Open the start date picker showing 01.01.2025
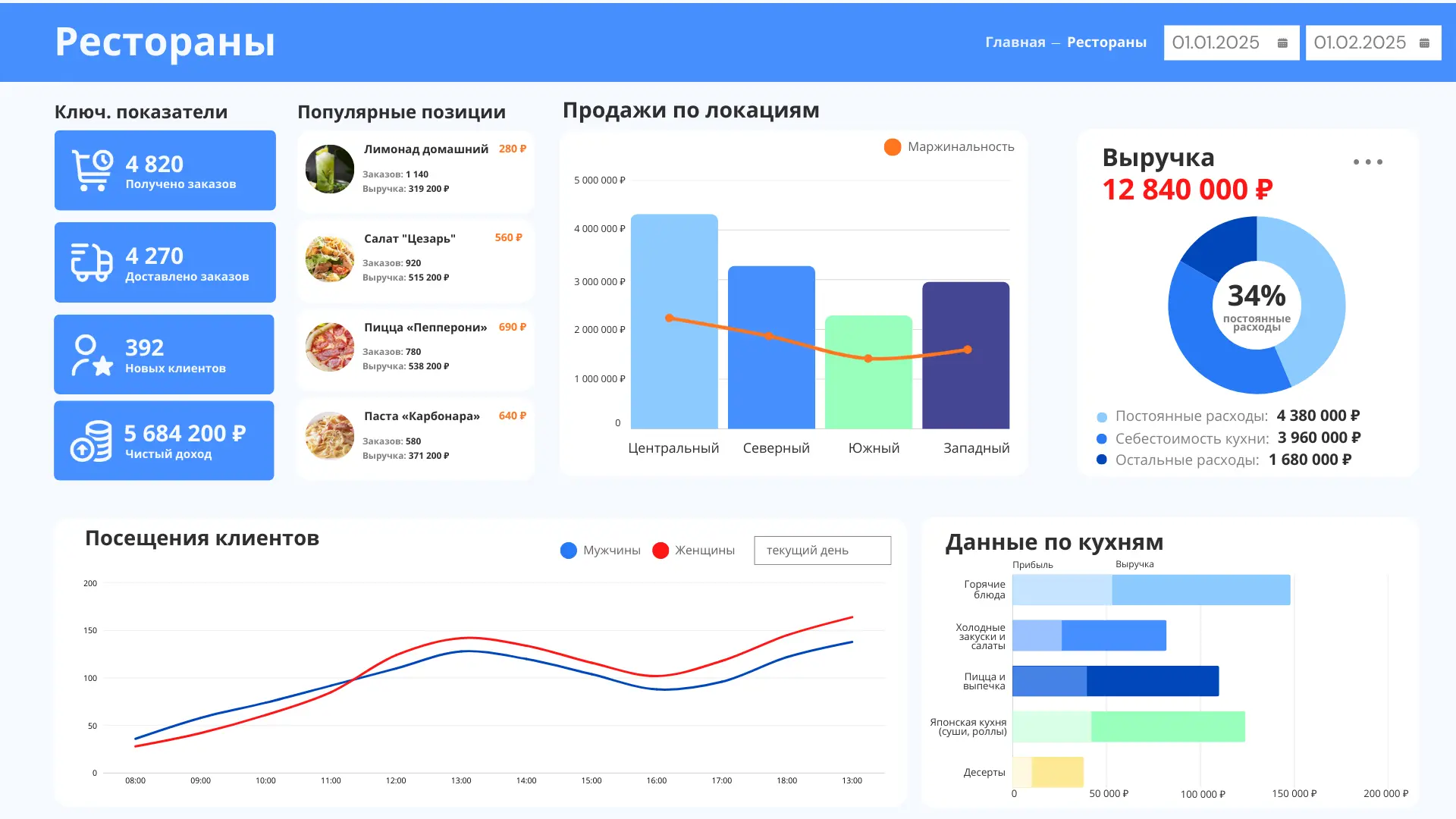 pyautogui.click(x=1214, y=42)
